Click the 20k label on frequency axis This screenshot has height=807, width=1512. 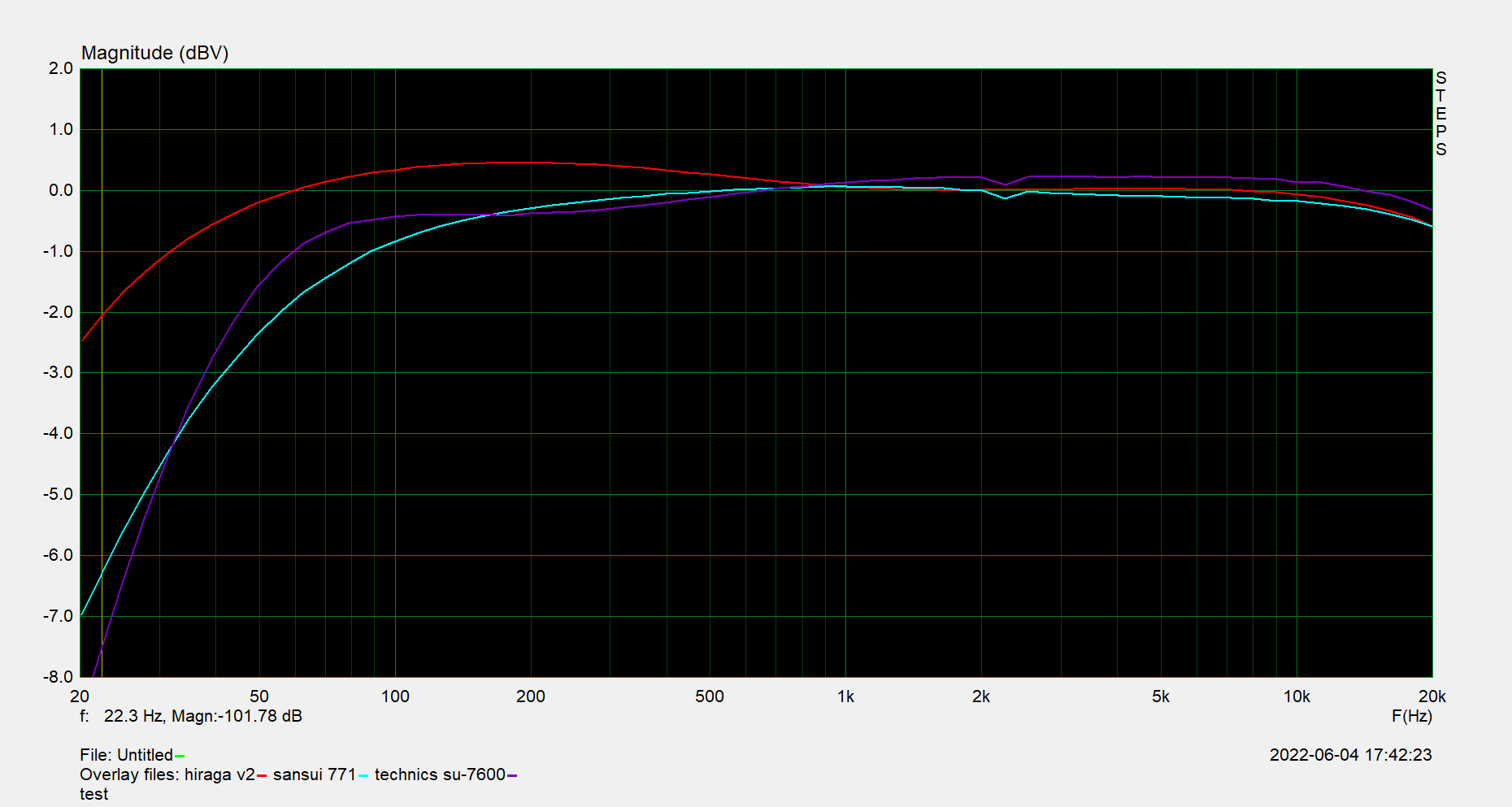pos(1432,696)
